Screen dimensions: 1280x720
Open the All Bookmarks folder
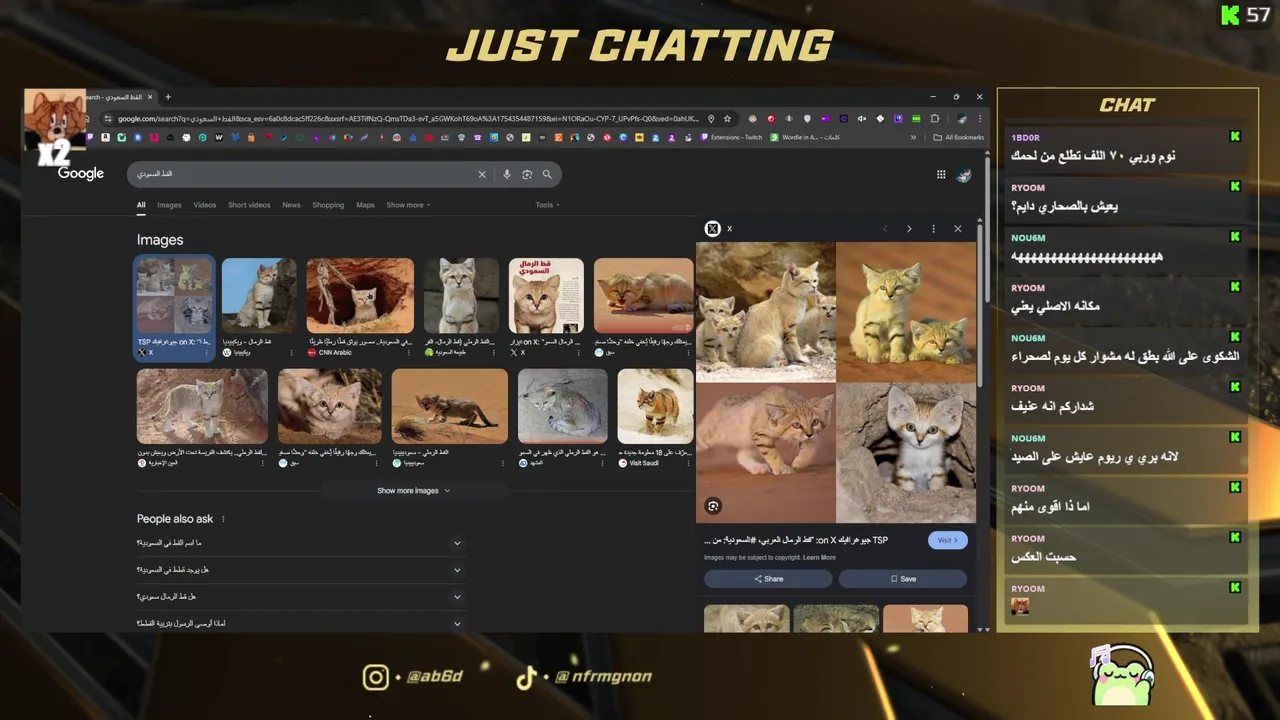pos(958,137)
